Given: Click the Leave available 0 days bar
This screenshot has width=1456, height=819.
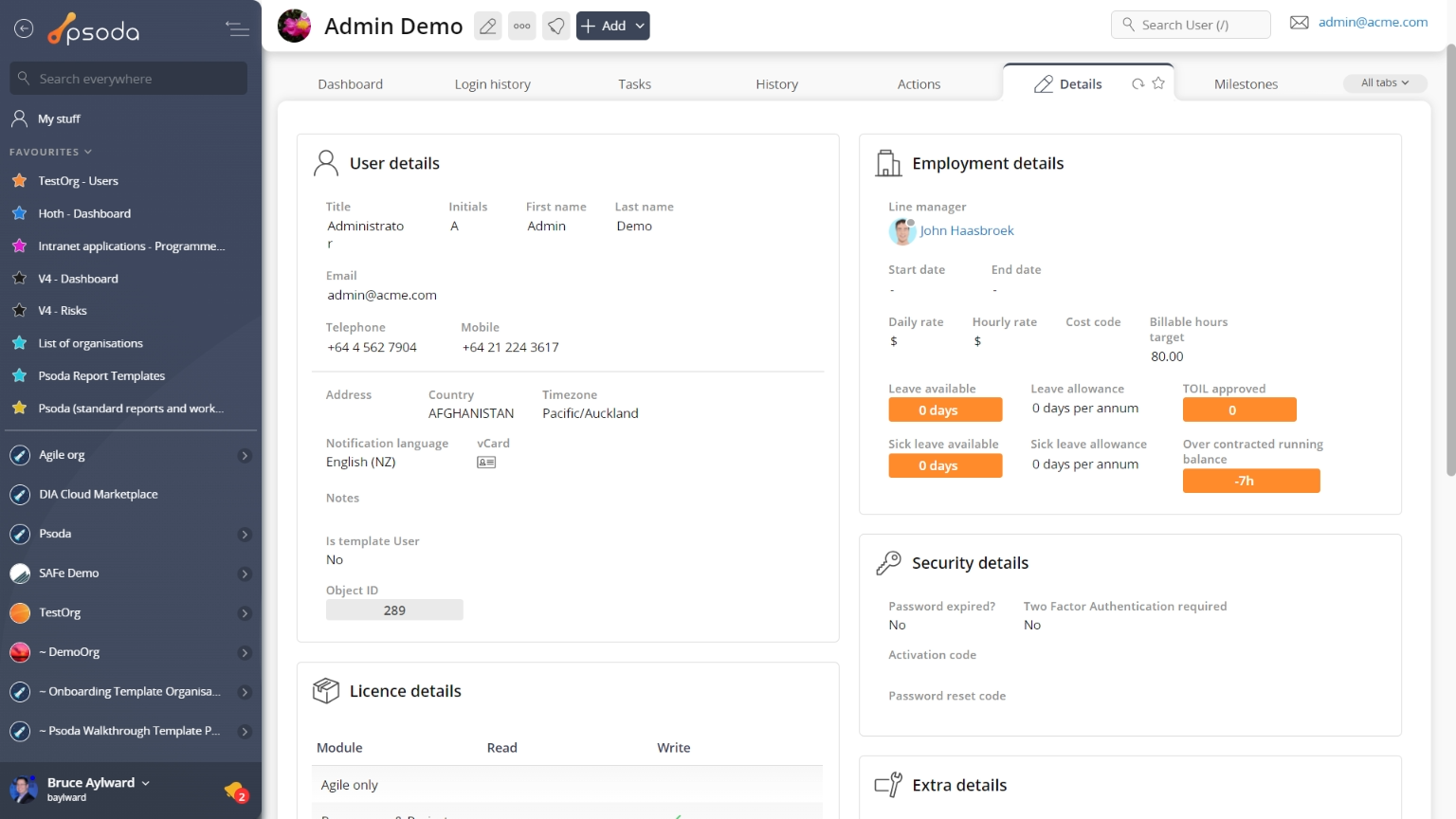Looking at the screenshot, I should pyautogui.click(x=945, y=409).
